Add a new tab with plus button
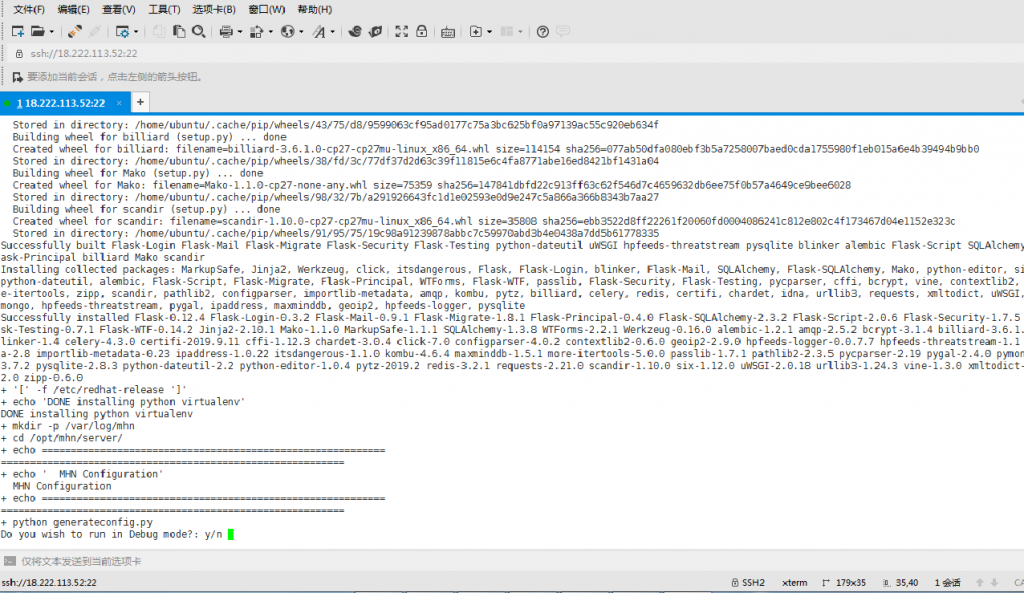Image resolution: width=1024 pixels, height=593 pixels. (x=141, y=102)
